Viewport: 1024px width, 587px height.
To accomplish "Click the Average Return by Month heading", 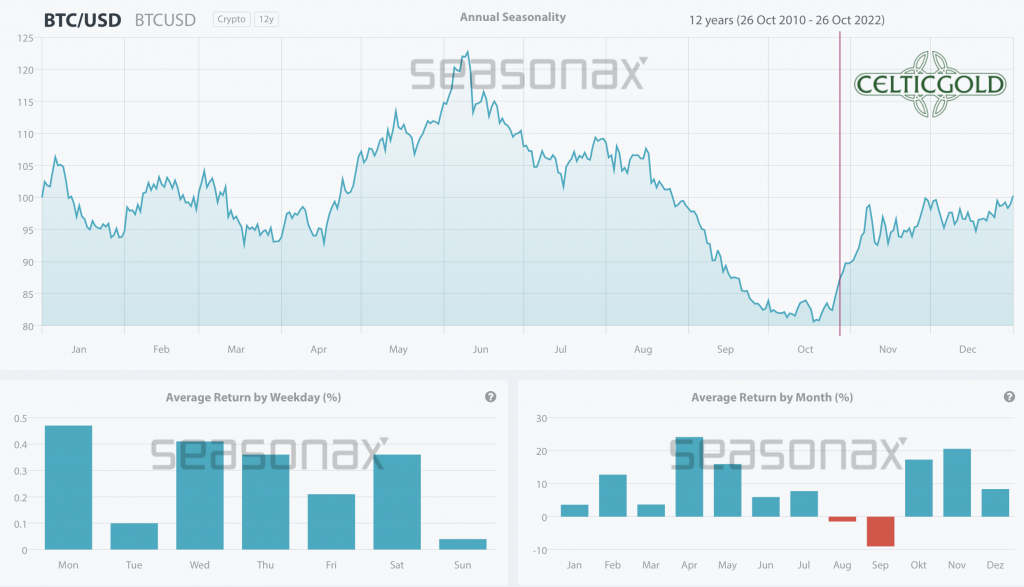I will [771, 397].
